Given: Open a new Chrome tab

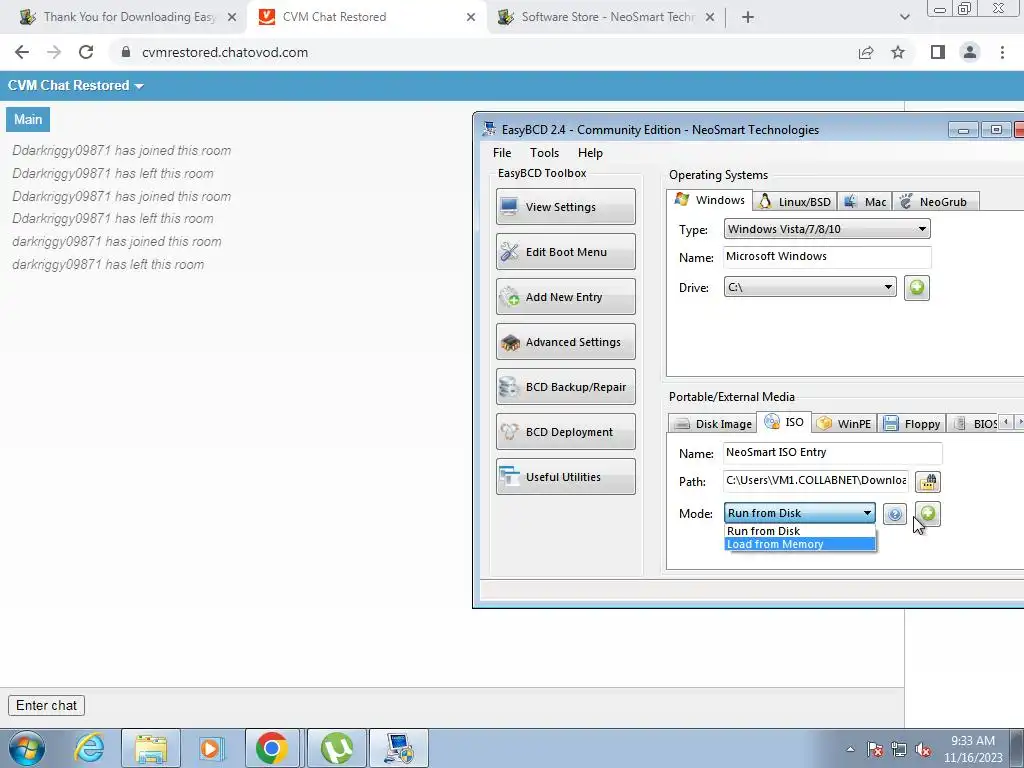Looking at the screenshot, I should 748,18.
